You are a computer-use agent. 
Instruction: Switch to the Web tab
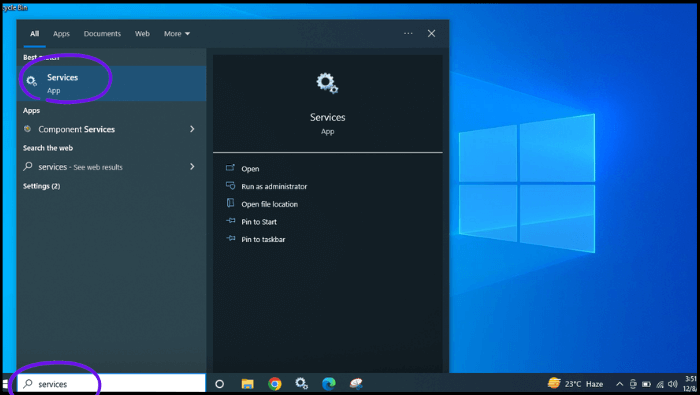coord(142,34)
